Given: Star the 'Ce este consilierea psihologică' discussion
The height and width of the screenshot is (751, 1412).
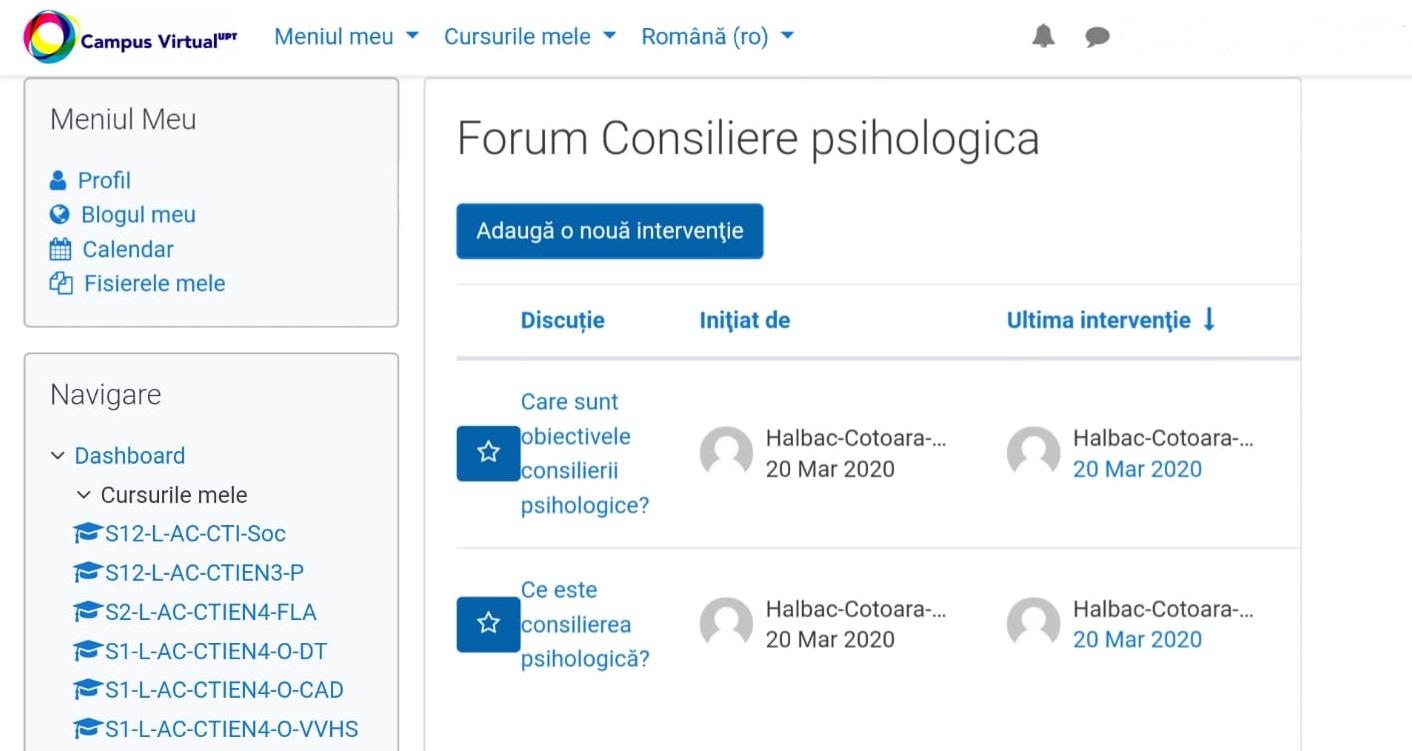Looking at the screenshot, I should click(488, 624).
